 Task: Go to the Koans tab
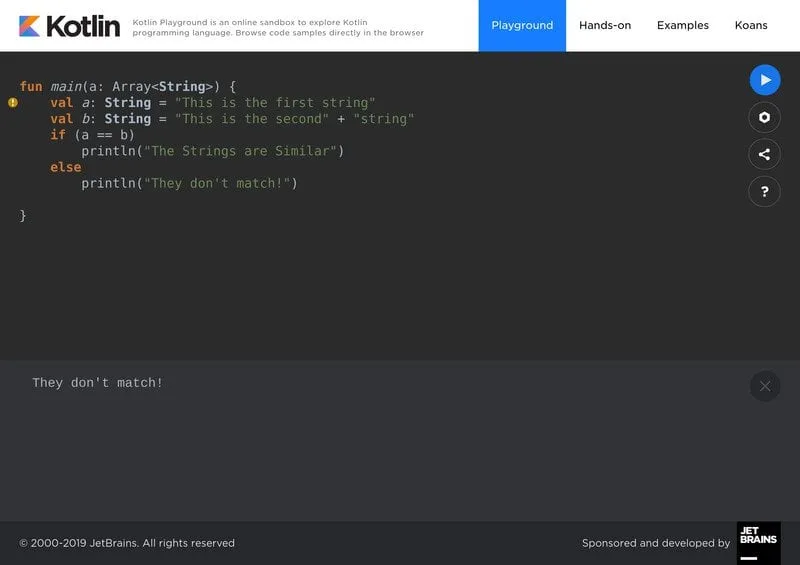(x=751, y=26)
